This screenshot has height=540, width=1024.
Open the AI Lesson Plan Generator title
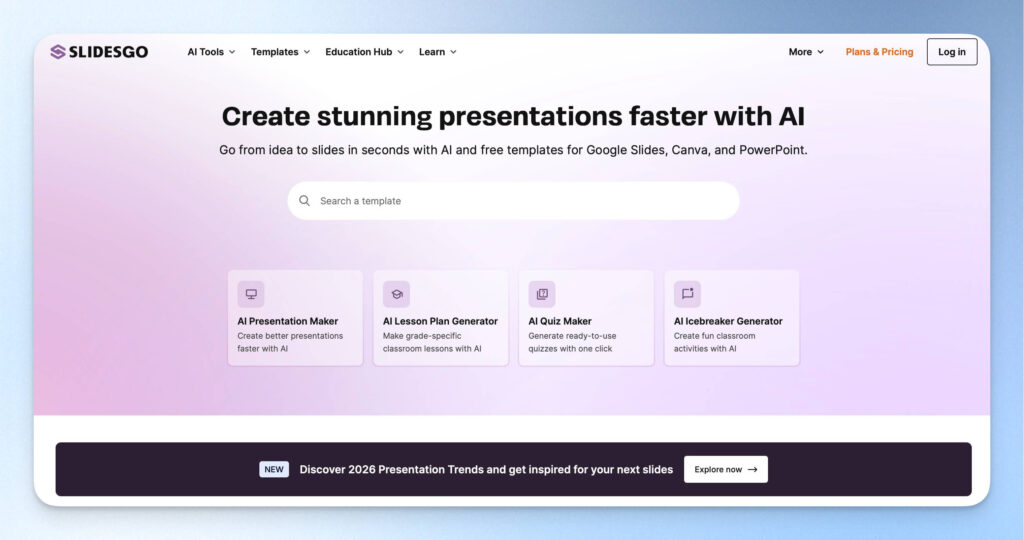440,321
